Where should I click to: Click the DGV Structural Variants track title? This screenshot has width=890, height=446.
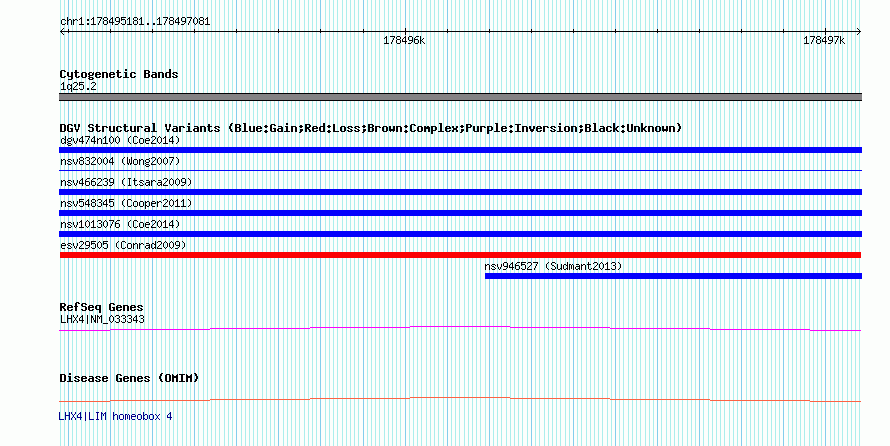[371, 128]
